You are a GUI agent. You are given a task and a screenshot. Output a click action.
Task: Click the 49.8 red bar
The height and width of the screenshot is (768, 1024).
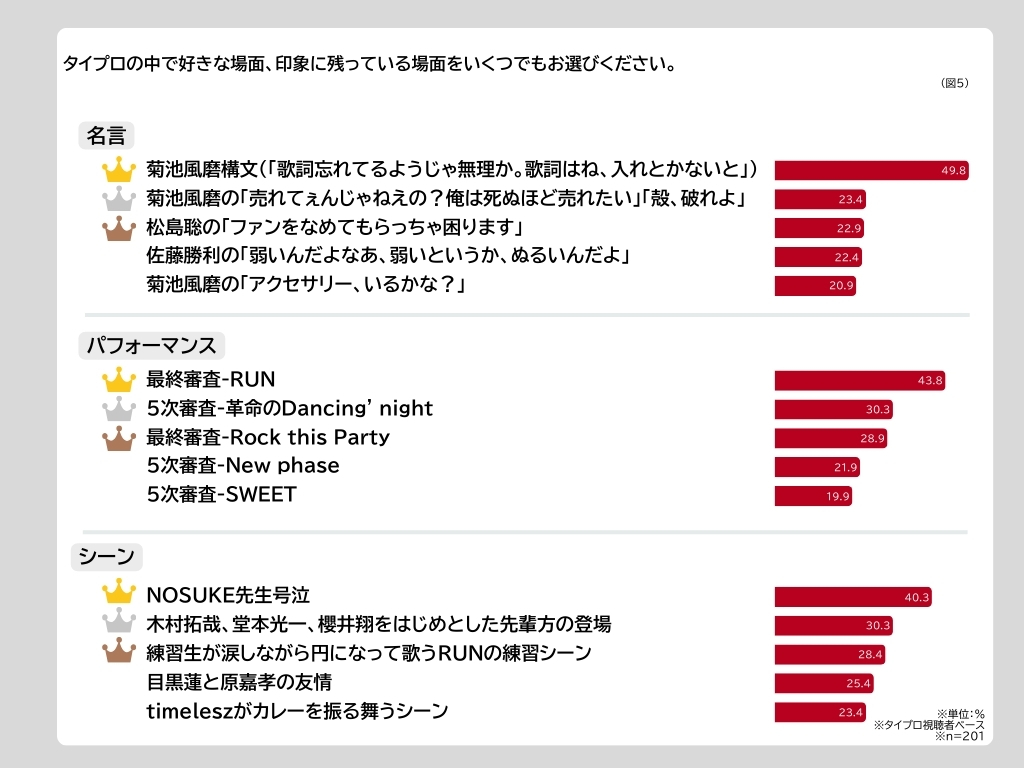point(871,170)
